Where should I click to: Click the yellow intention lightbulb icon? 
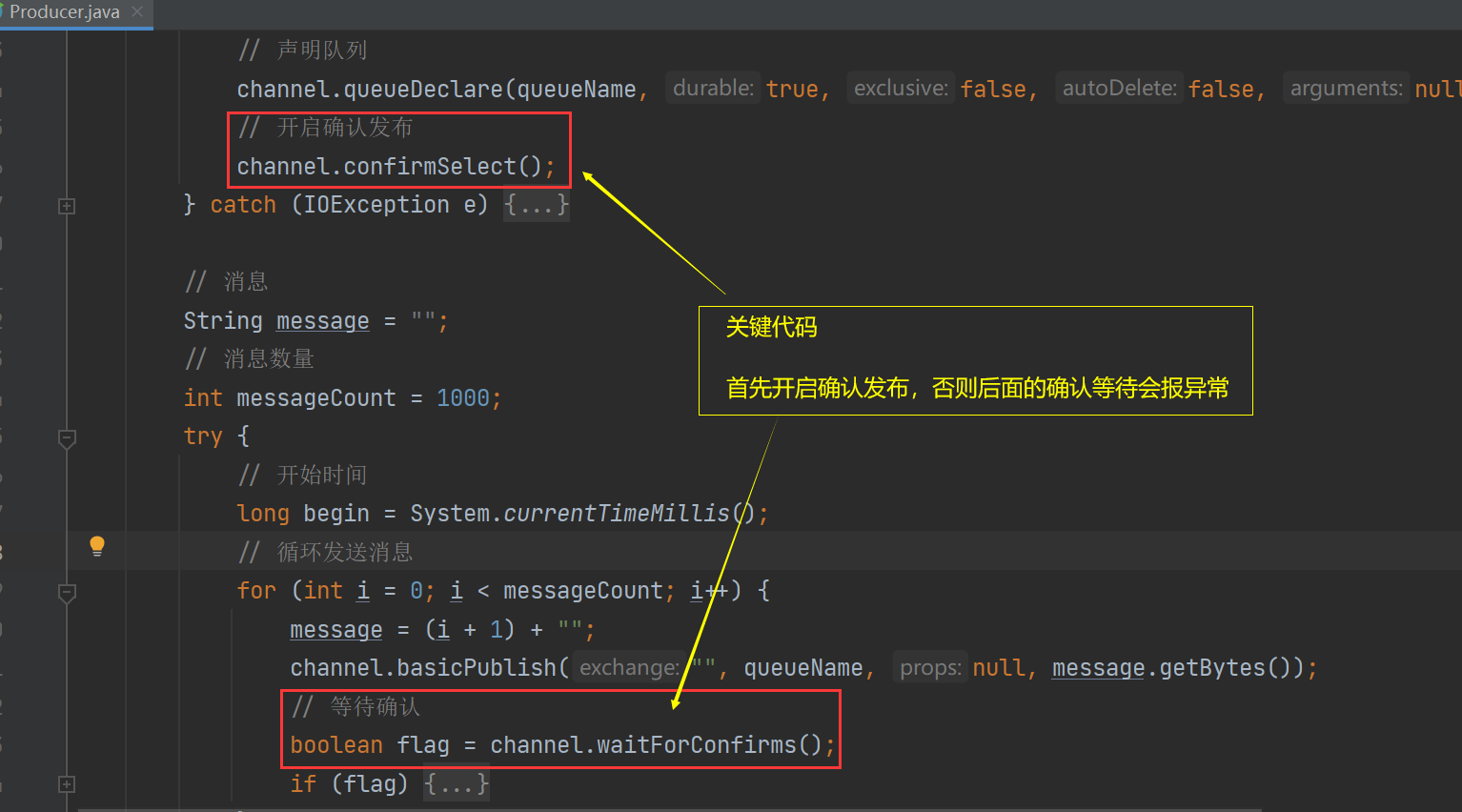click(x=97, y=546)
